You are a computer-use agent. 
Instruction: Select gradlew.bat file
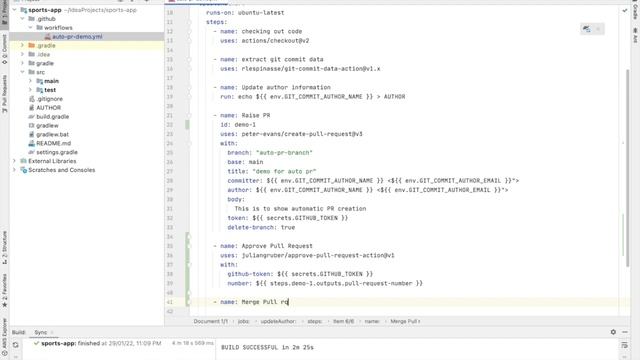[52, 134]
